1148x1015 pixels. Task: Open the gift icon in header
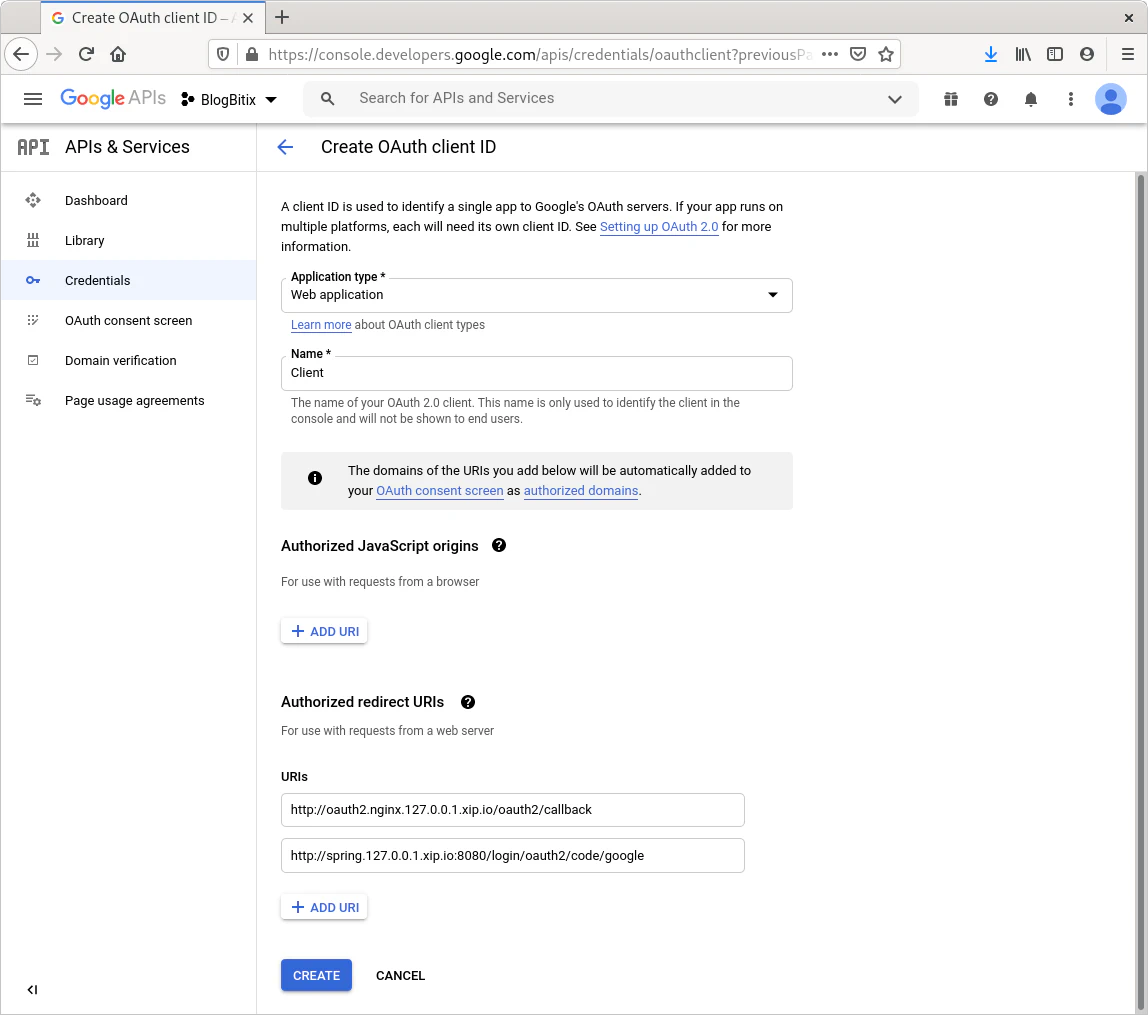point(950,99)
